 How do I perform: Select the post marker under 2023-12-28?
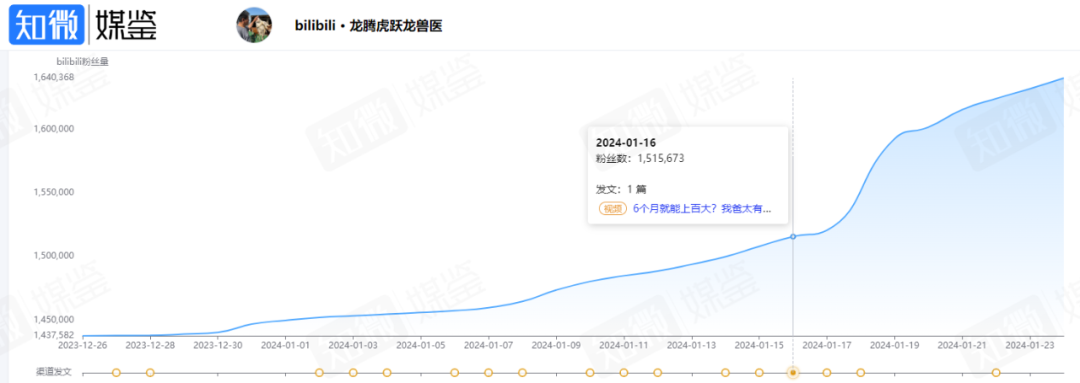tap(150, 373)
